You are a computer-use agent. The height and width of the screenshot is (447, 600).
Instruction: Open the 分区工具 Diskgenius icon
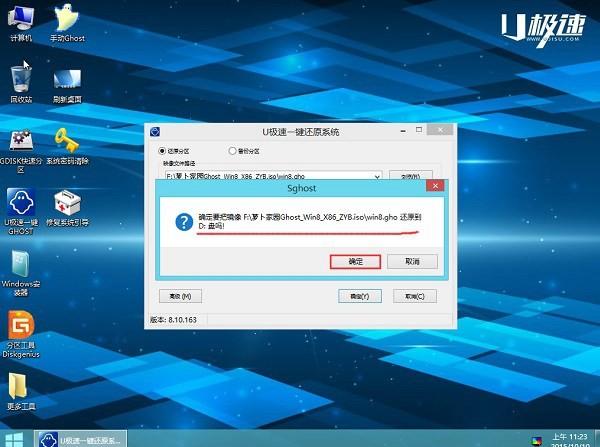pos(21,335)
